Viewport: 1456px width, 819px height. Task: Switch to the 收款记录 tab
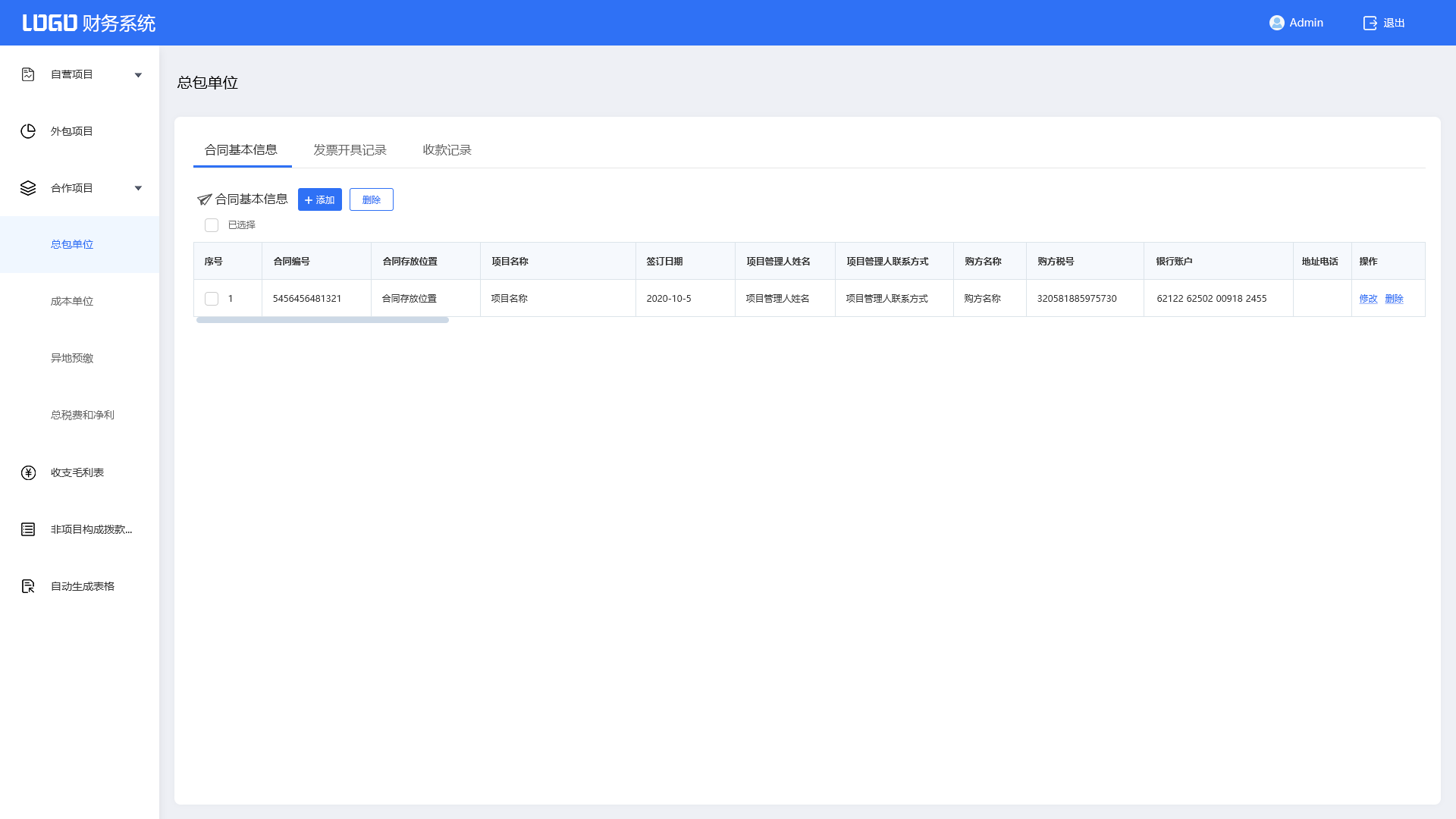pyautogui.click(x=447, y=150)
